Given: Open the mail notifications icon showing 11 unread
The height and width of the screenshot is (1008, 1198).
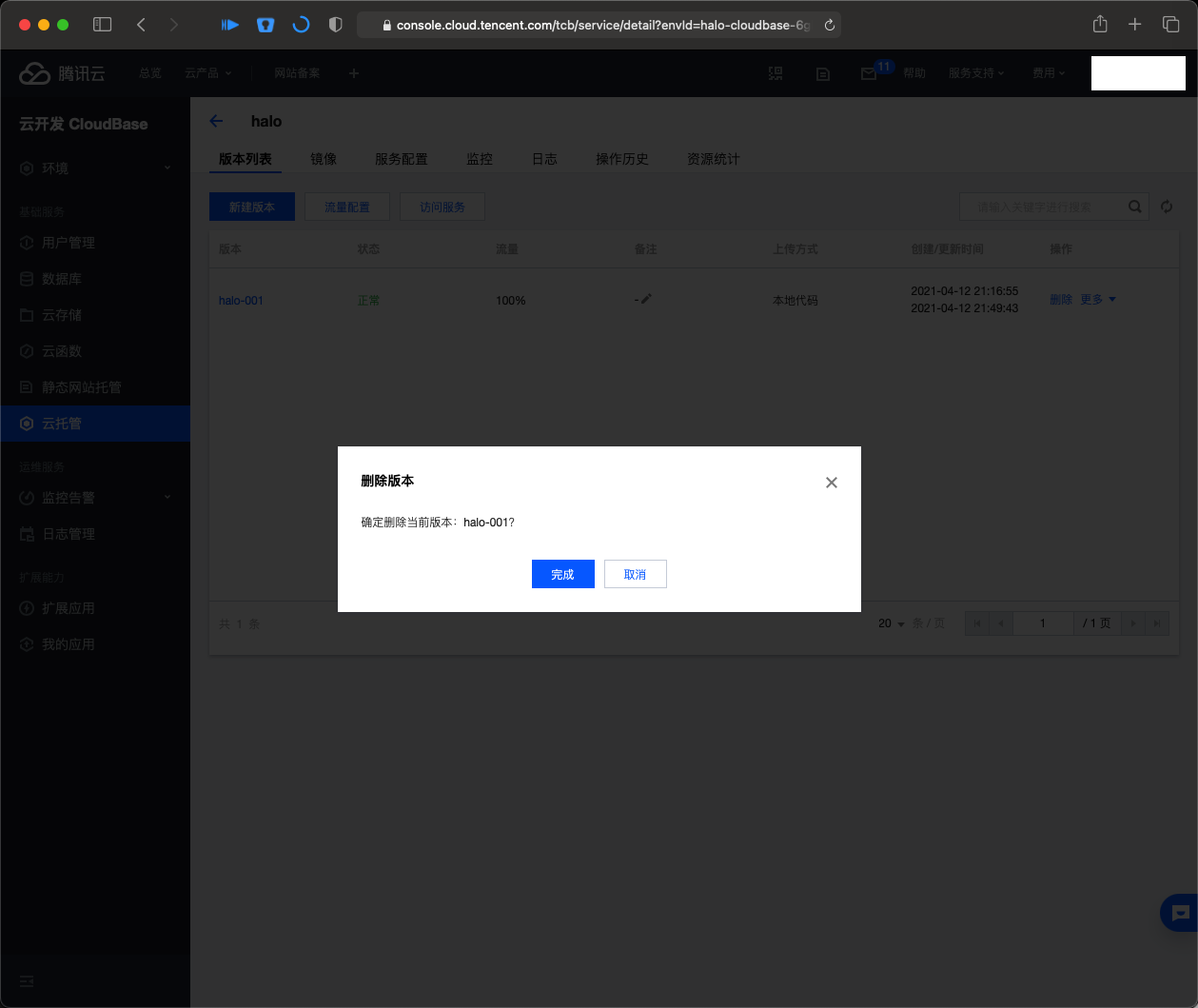Looking at the screenshot, I should [869, 73].
